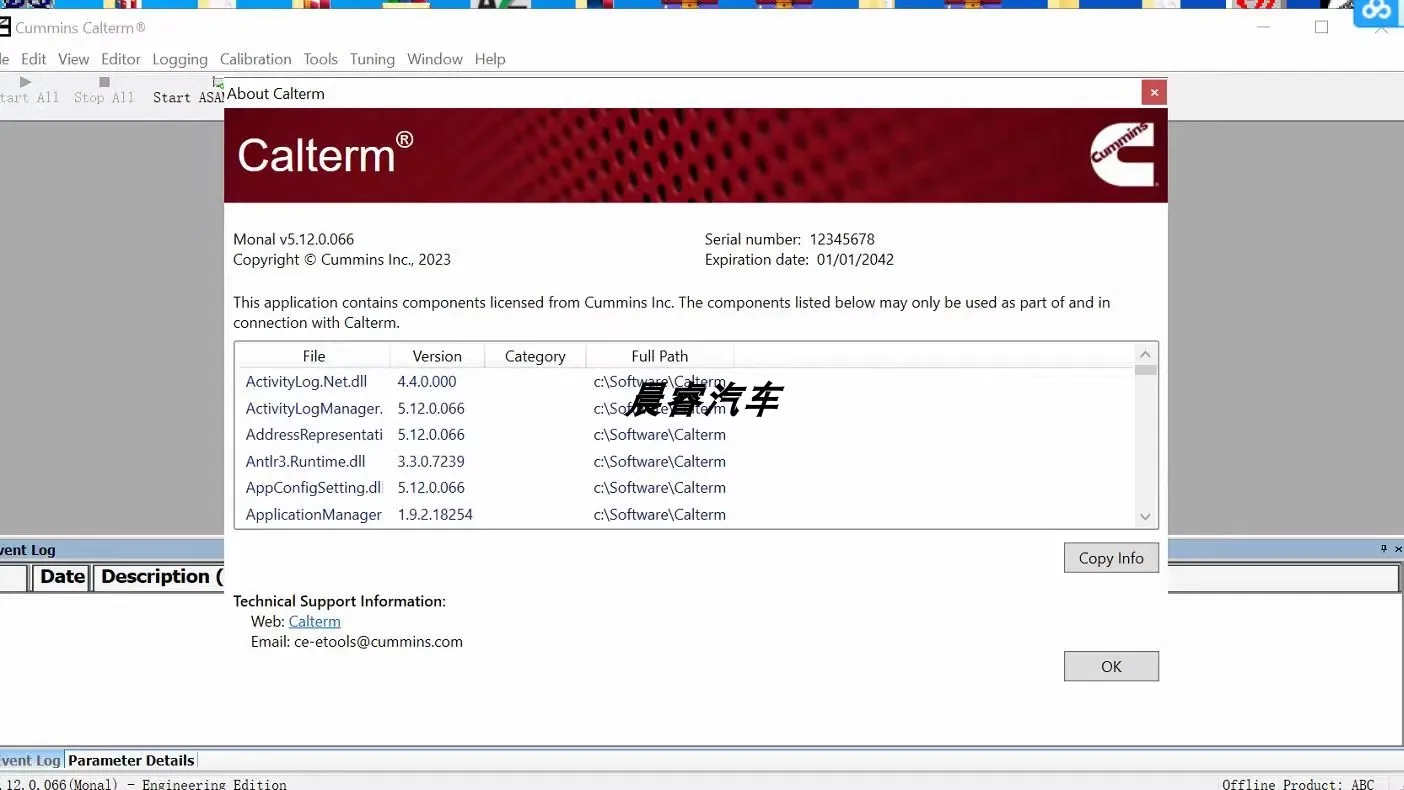This screenshot has width=1404, height=790.
Task: Click the Start All toolbar button
Action: coord(28,90)
